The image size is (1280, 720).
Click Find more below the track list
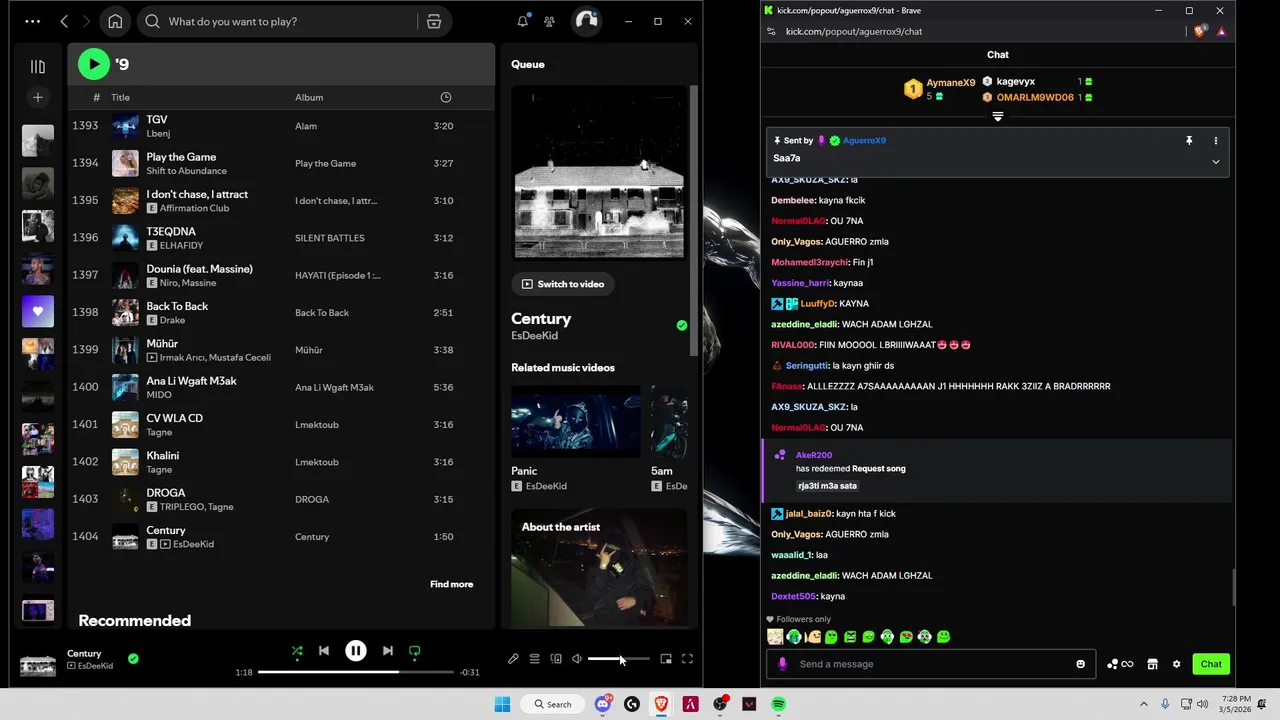click(x=452, y=584)
